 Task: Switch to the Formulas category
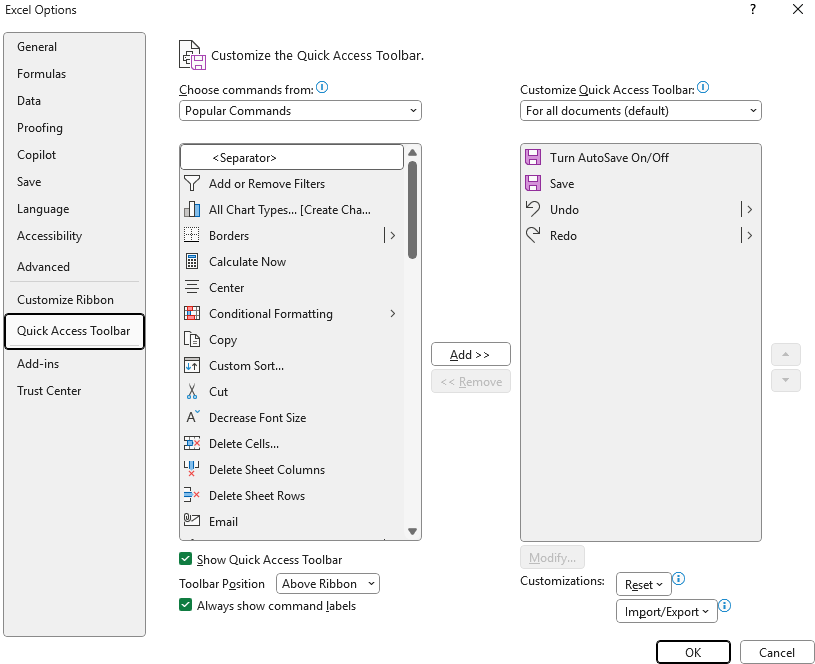[x=74, y=74]
